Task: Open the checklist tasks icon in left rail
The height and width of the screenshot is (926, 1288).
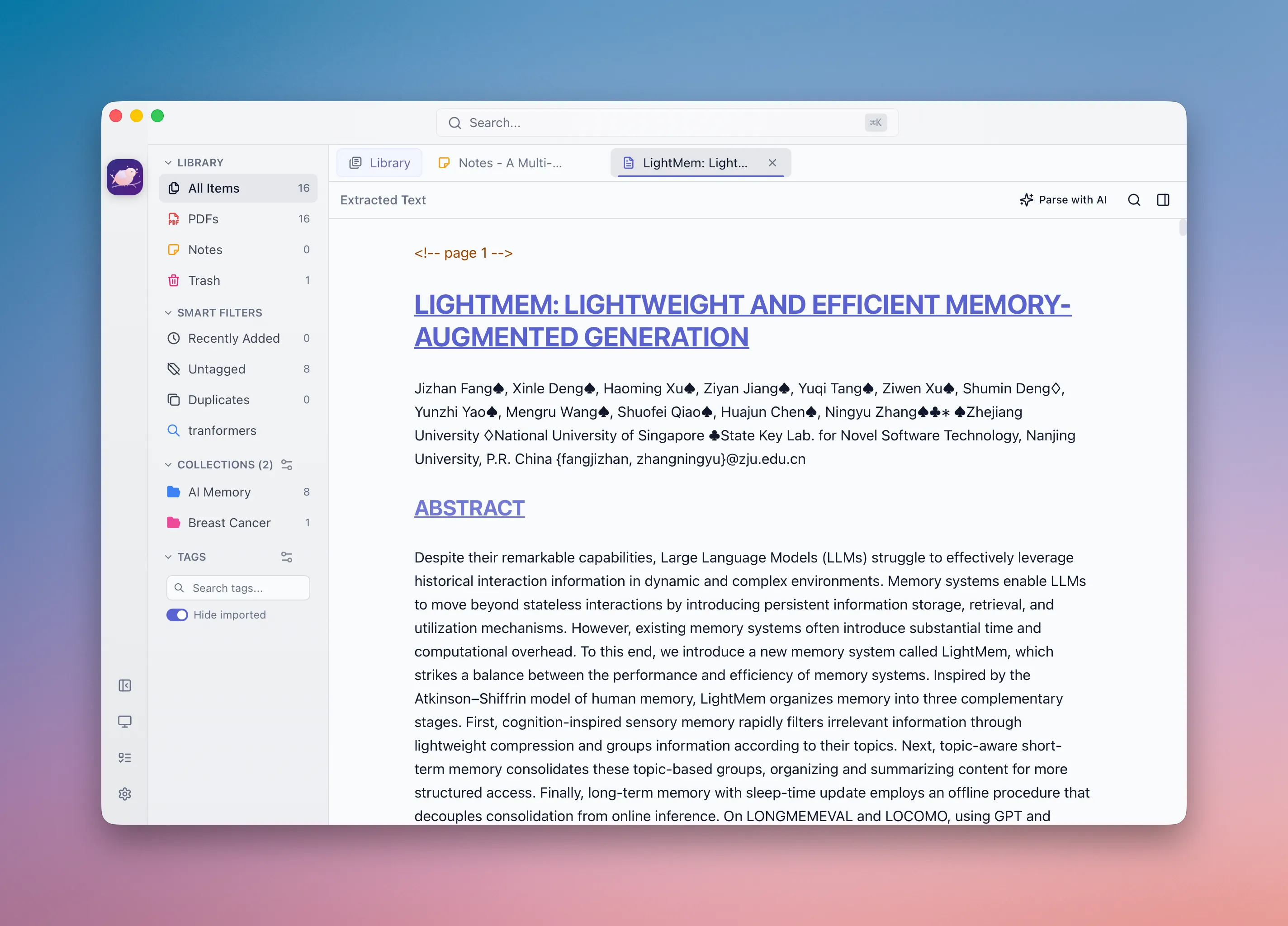Action: [124, 757]
